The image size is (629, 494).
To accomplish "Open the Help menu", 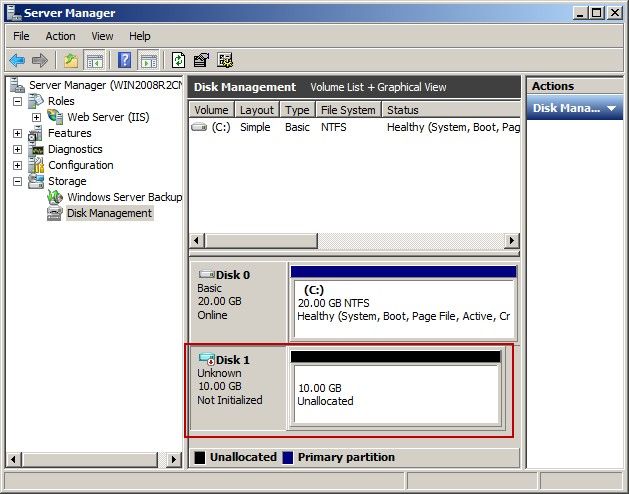I will (x=140, y=36).
